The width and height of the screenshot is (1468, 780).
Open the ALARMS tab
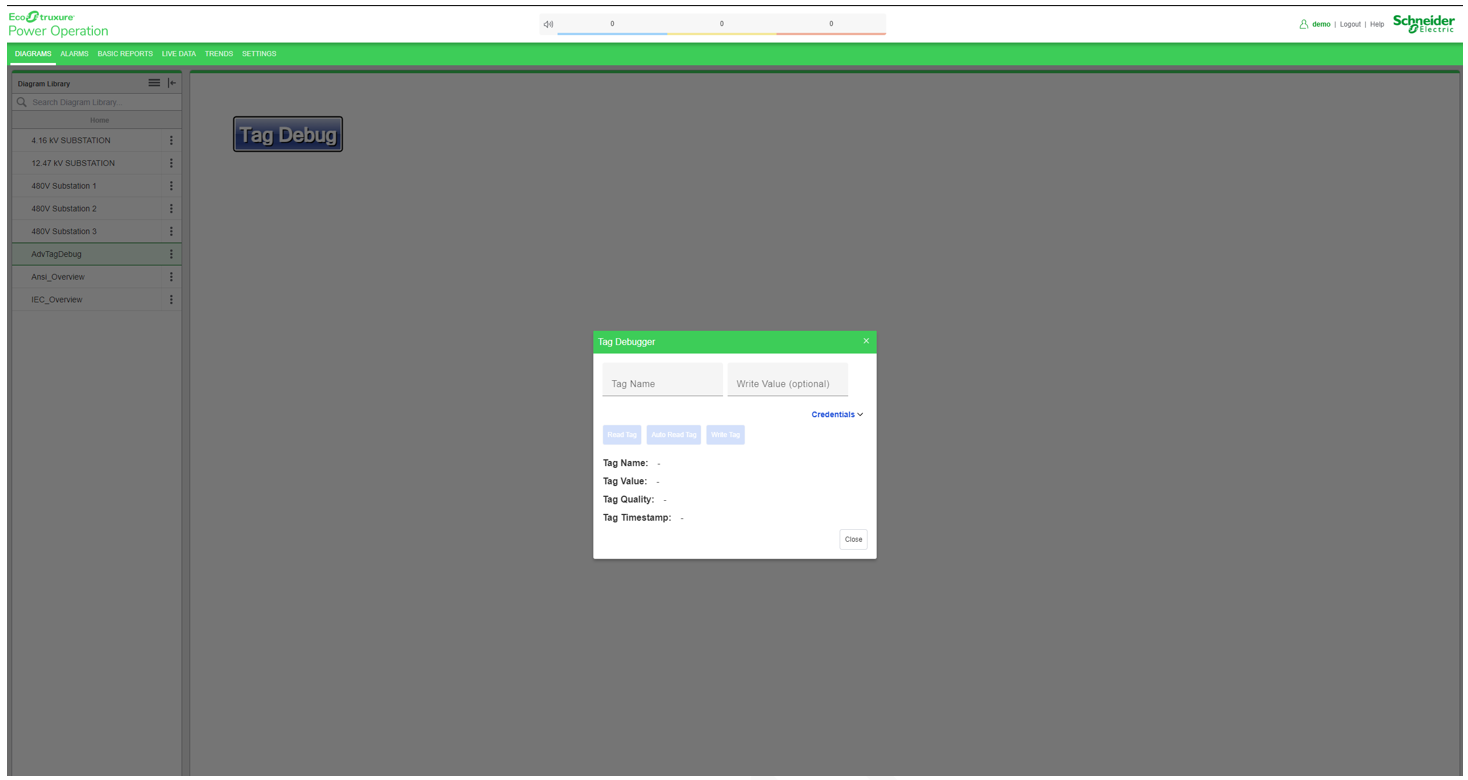point(74,54)
